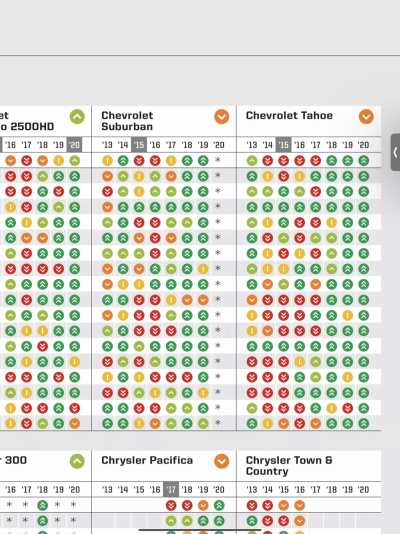Image resolution: width=400 pixels, height=534 pixels.
Task: Click orange down-arrow icon beside Chevrolet Suburban
Action: click(222, 117)
